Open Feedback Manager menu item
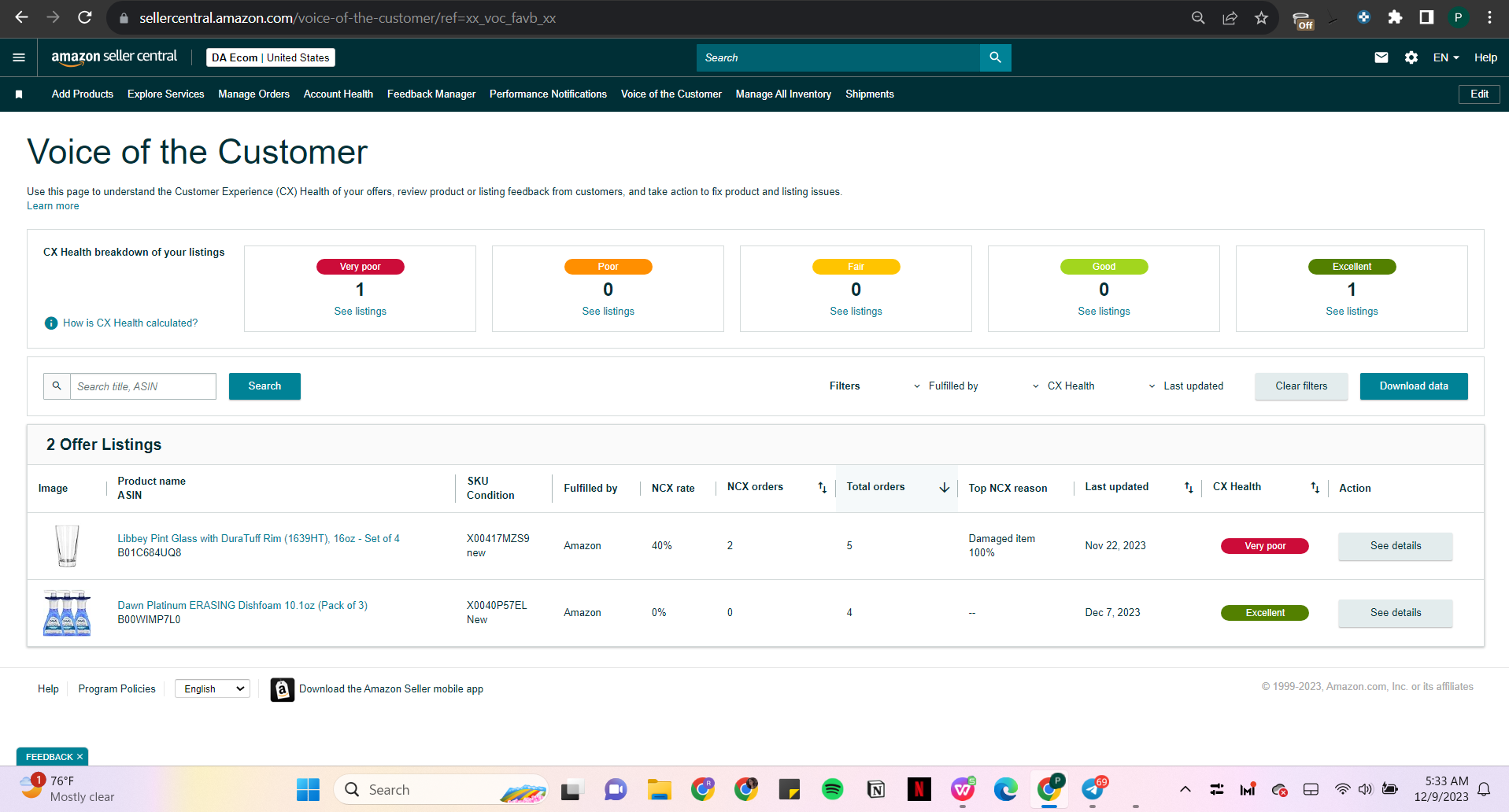The height and width of the screenshot is (812, 1509). (431, 94)
